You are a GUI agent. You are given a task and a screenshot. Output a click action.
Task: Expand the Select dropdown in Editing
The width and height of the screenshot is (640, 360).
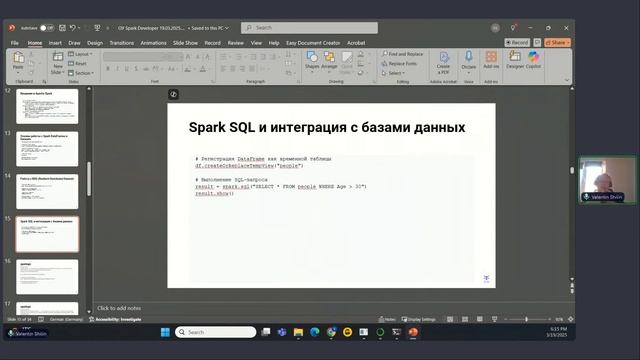(x=393, y=73)
